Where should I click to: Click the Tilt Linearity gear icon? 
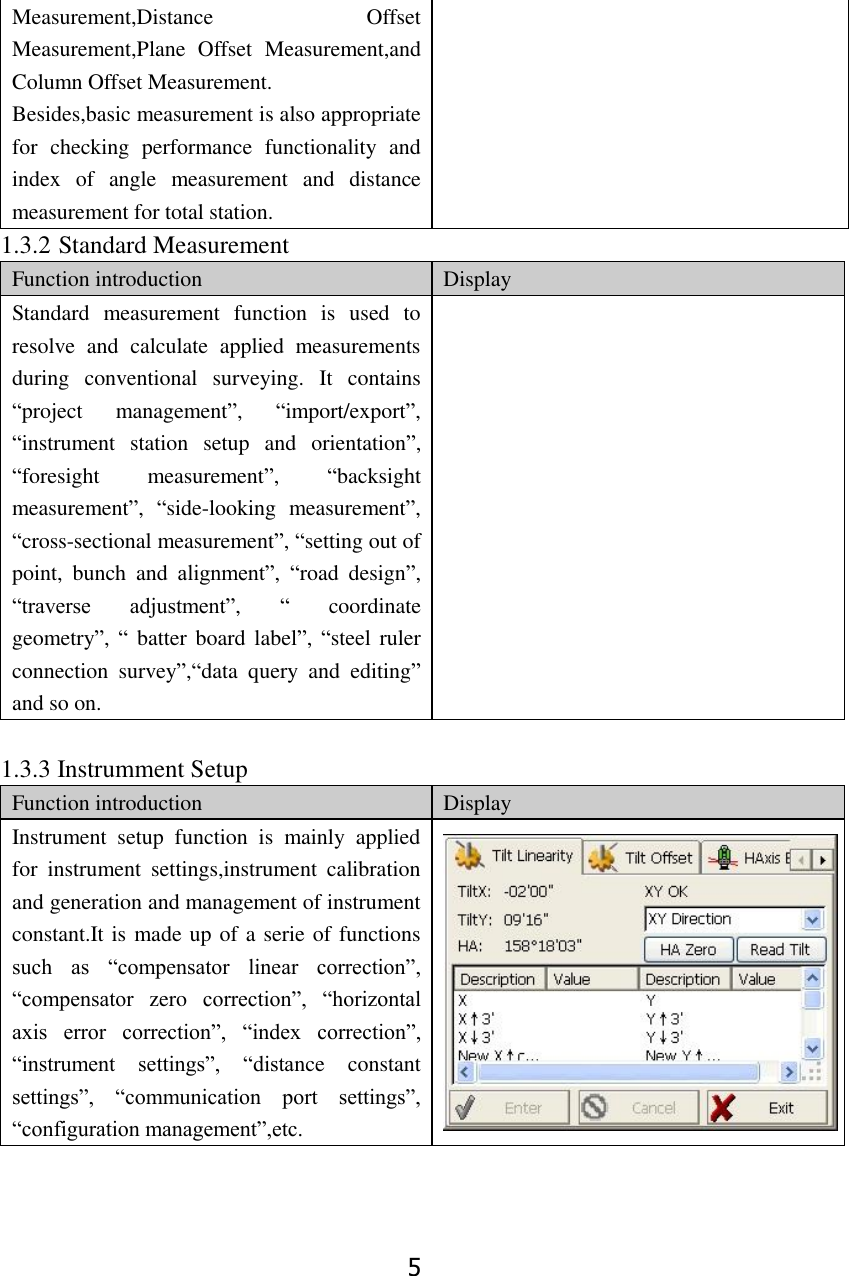tap(470, 857)
